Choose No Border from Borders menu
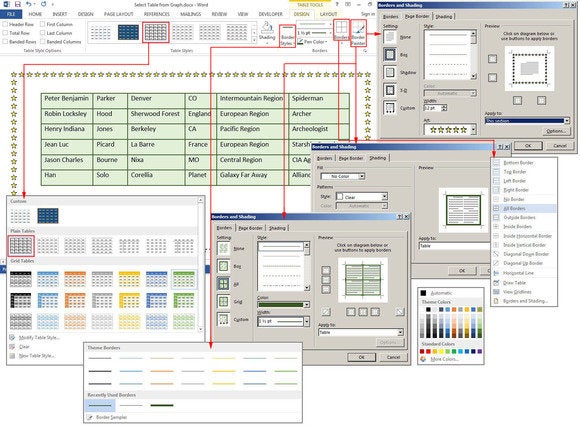Screen dimensions: 580x426 coord(524,199)
